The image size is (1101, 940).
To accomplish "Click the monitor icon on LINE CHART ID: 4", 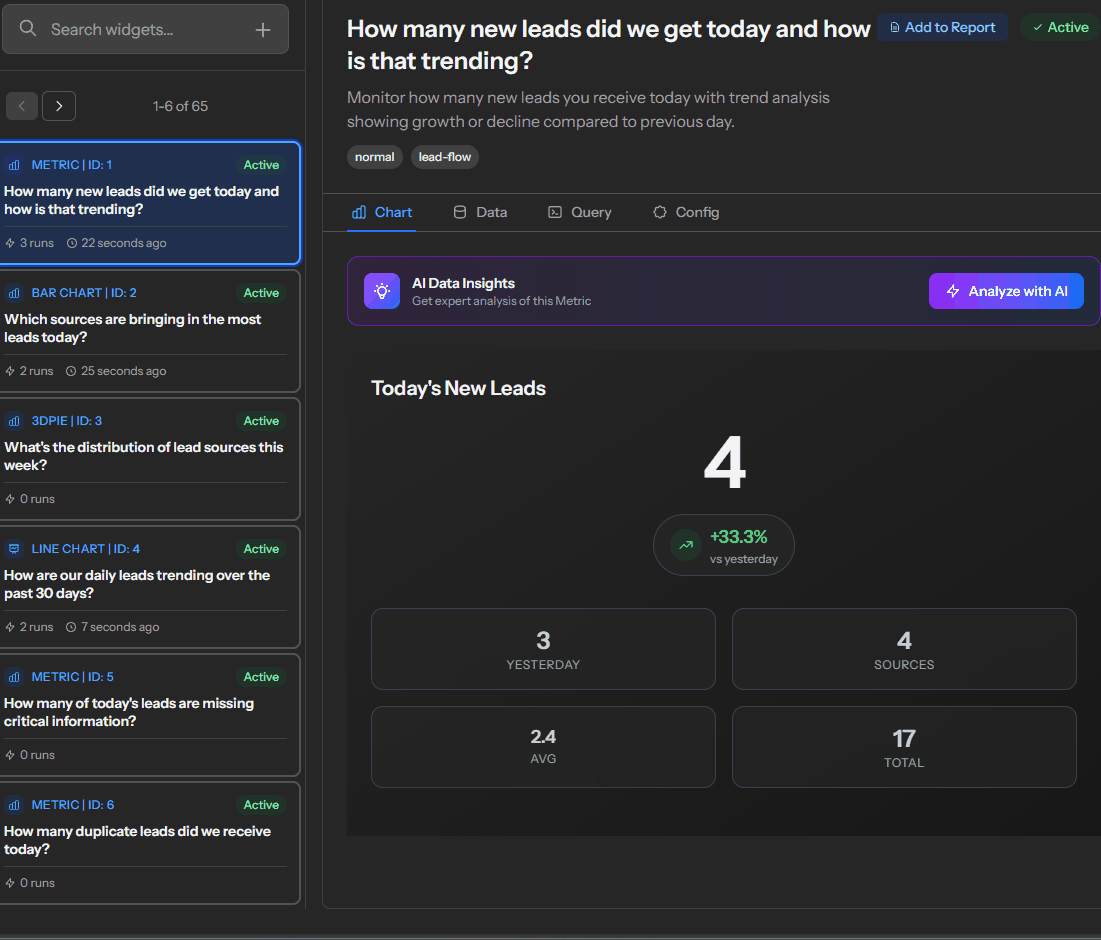I will (14, 548).
